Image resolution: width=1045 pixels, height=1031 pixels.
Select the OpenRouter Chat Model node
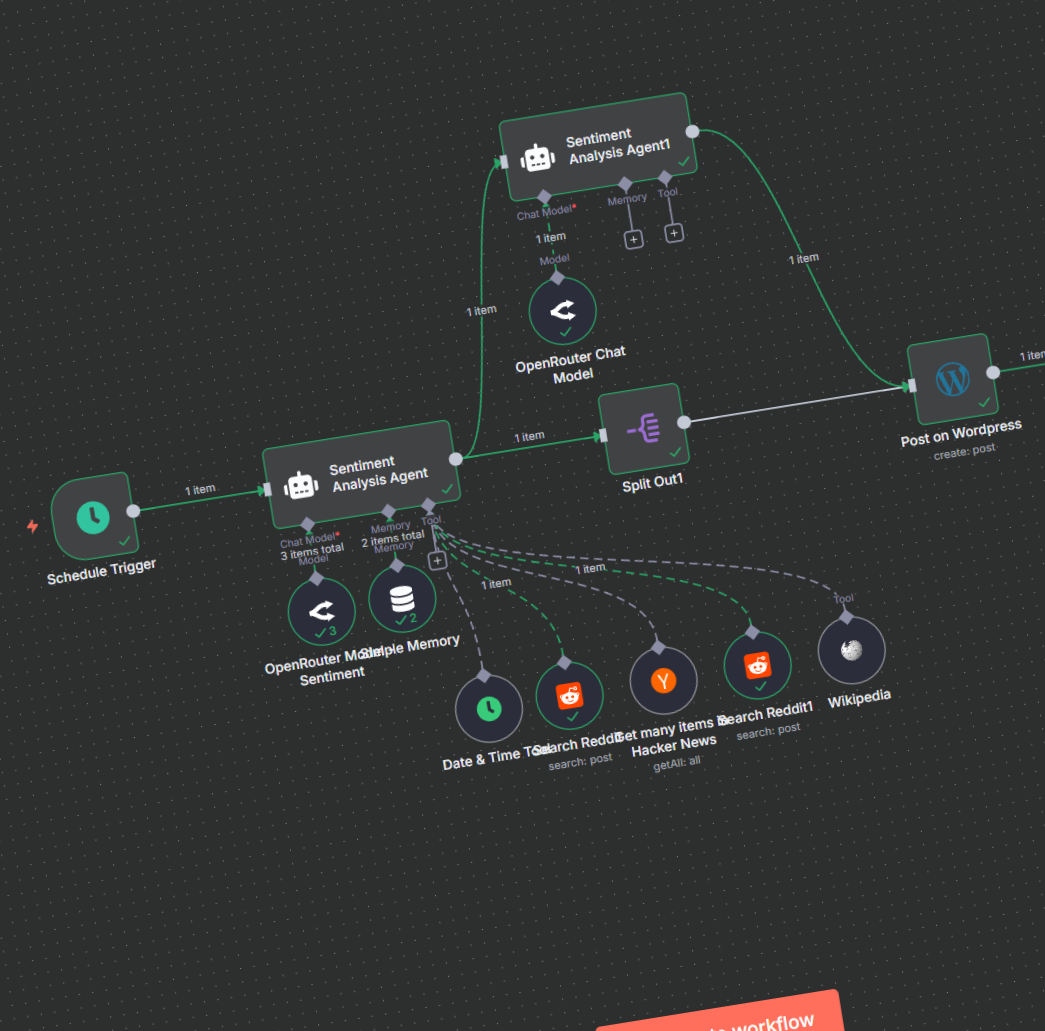point(562,310)
